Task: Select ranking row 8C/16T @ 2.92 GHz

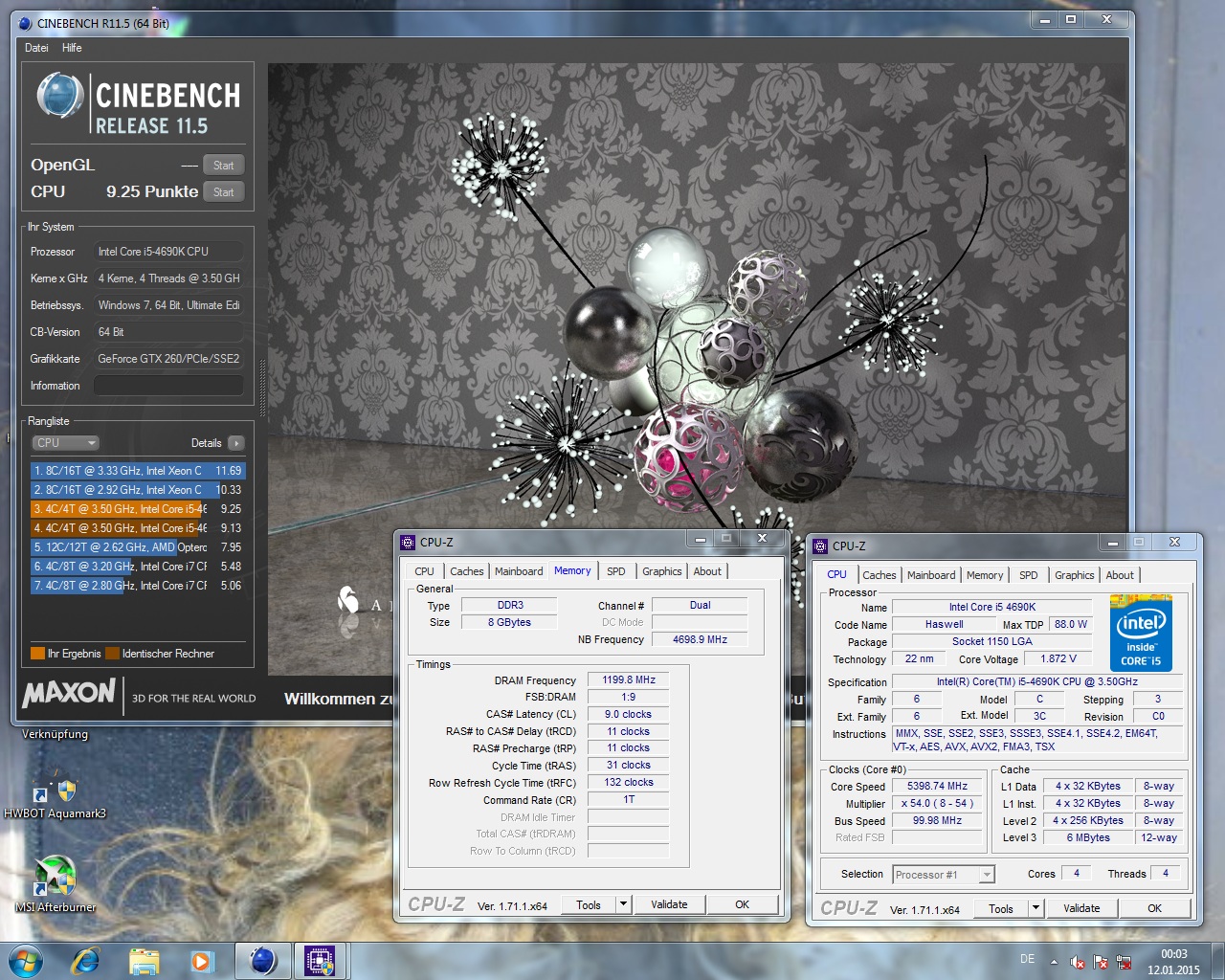Action: point(138,490)
